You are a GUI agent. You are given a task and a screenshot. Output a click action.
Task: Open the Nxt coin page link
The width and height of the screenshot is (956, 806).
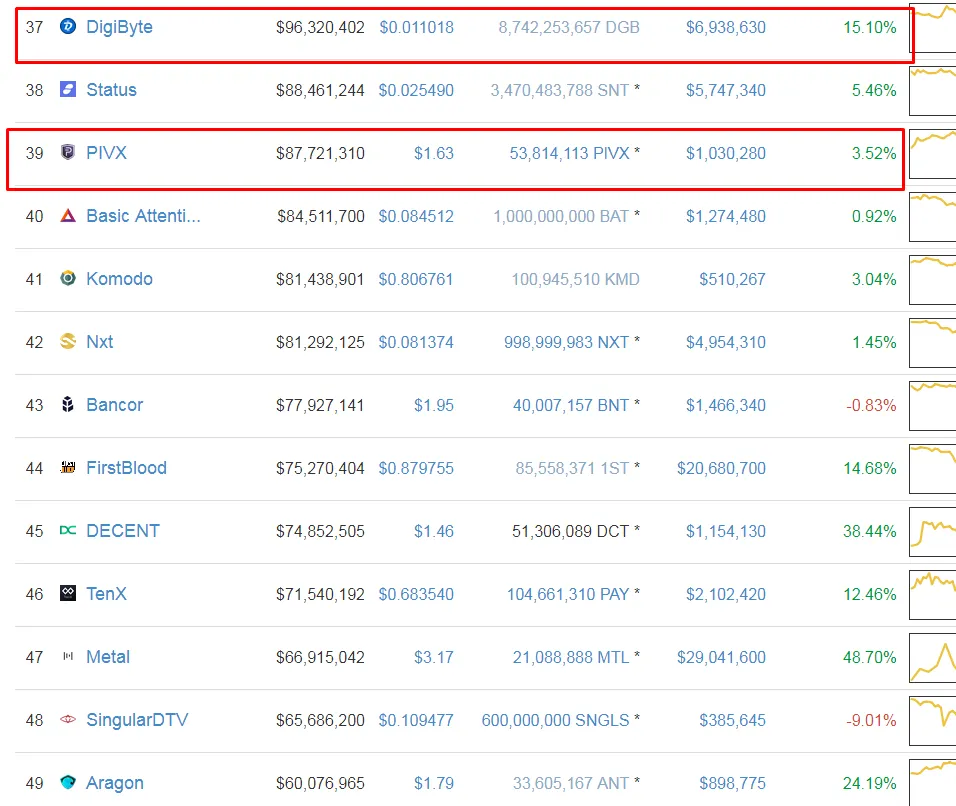pos(100,342)
